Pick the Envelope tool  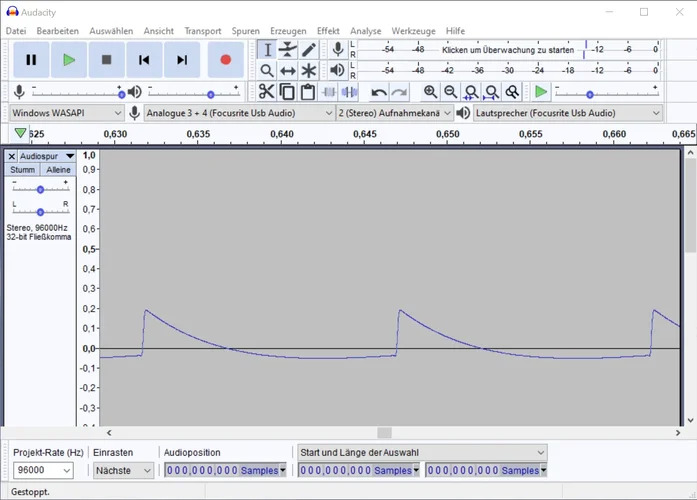tap(288, 50)
